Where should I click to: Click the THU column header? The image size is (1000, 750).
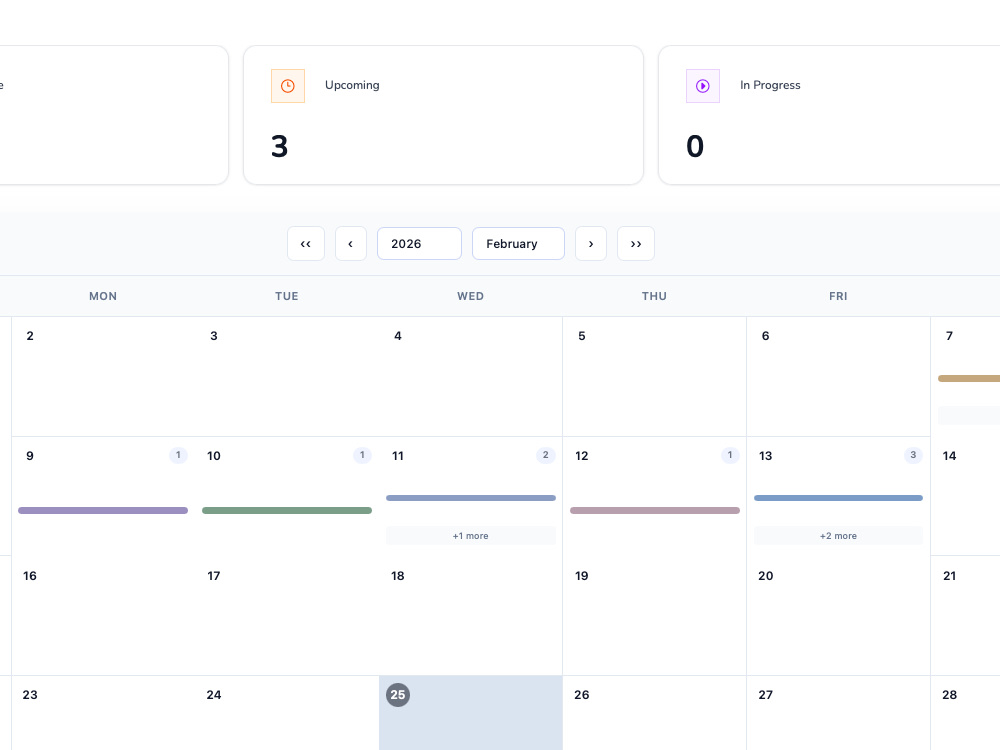tap(654, 296)
